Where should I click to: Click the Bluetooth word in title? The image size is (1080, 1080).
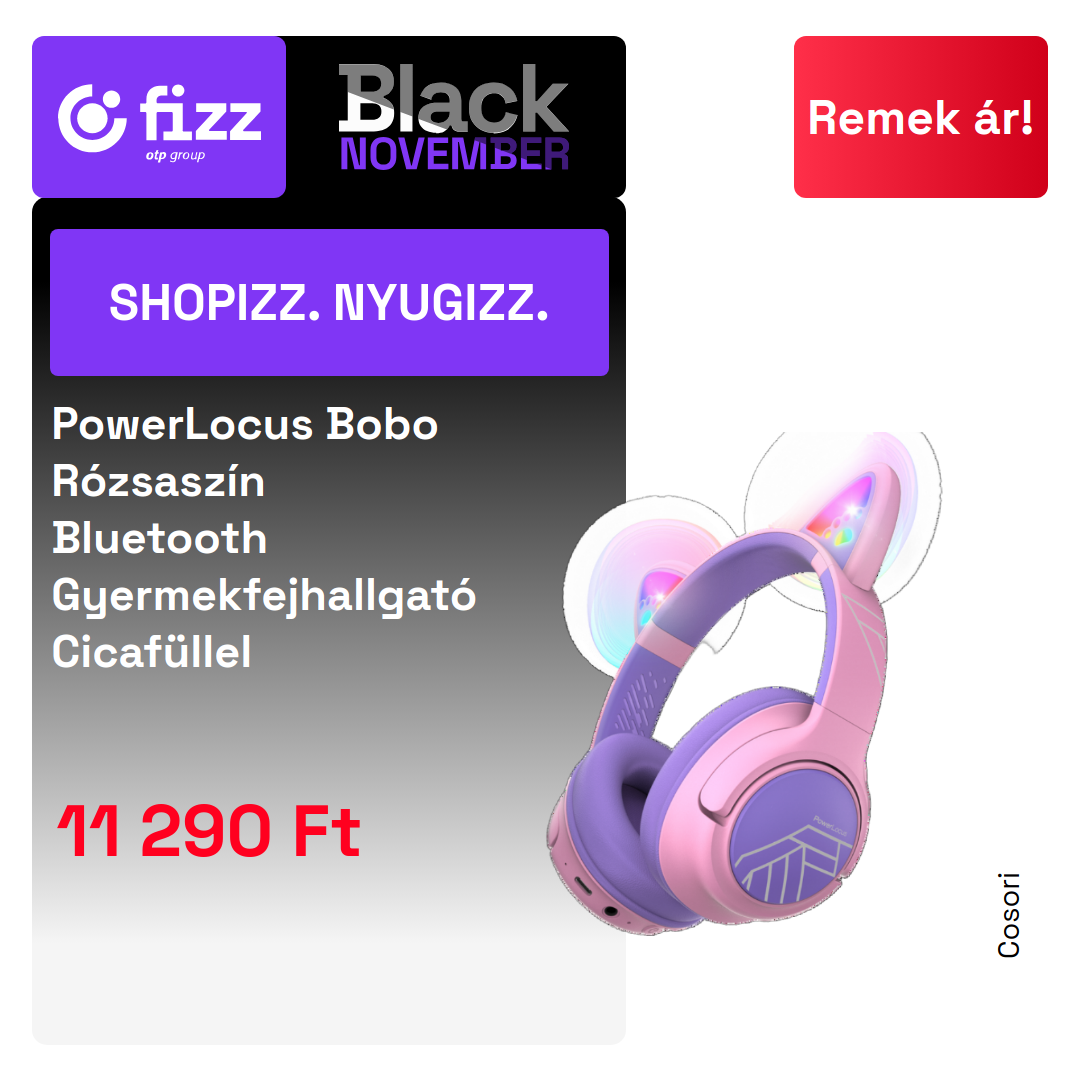(x=160, y=538)
